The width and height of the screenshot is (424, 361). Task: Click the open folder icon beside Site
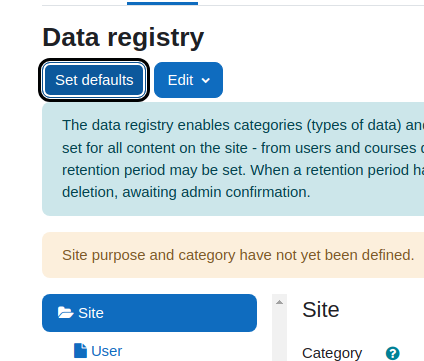tap(65, 313)
